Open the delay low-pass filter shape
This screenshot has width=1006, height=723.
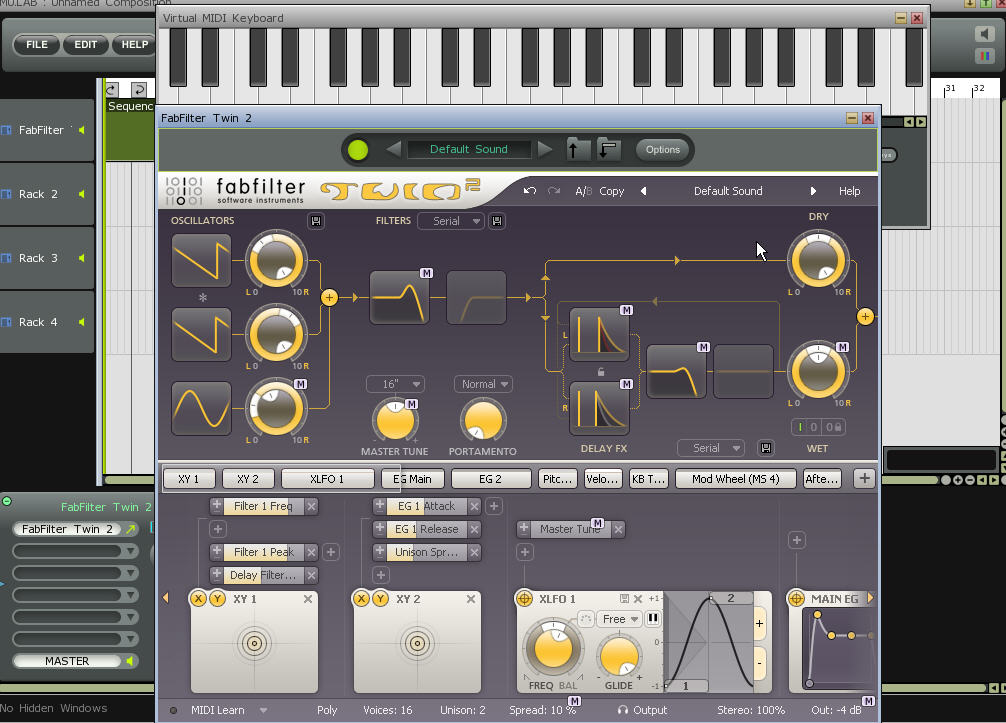click(676, 371)
